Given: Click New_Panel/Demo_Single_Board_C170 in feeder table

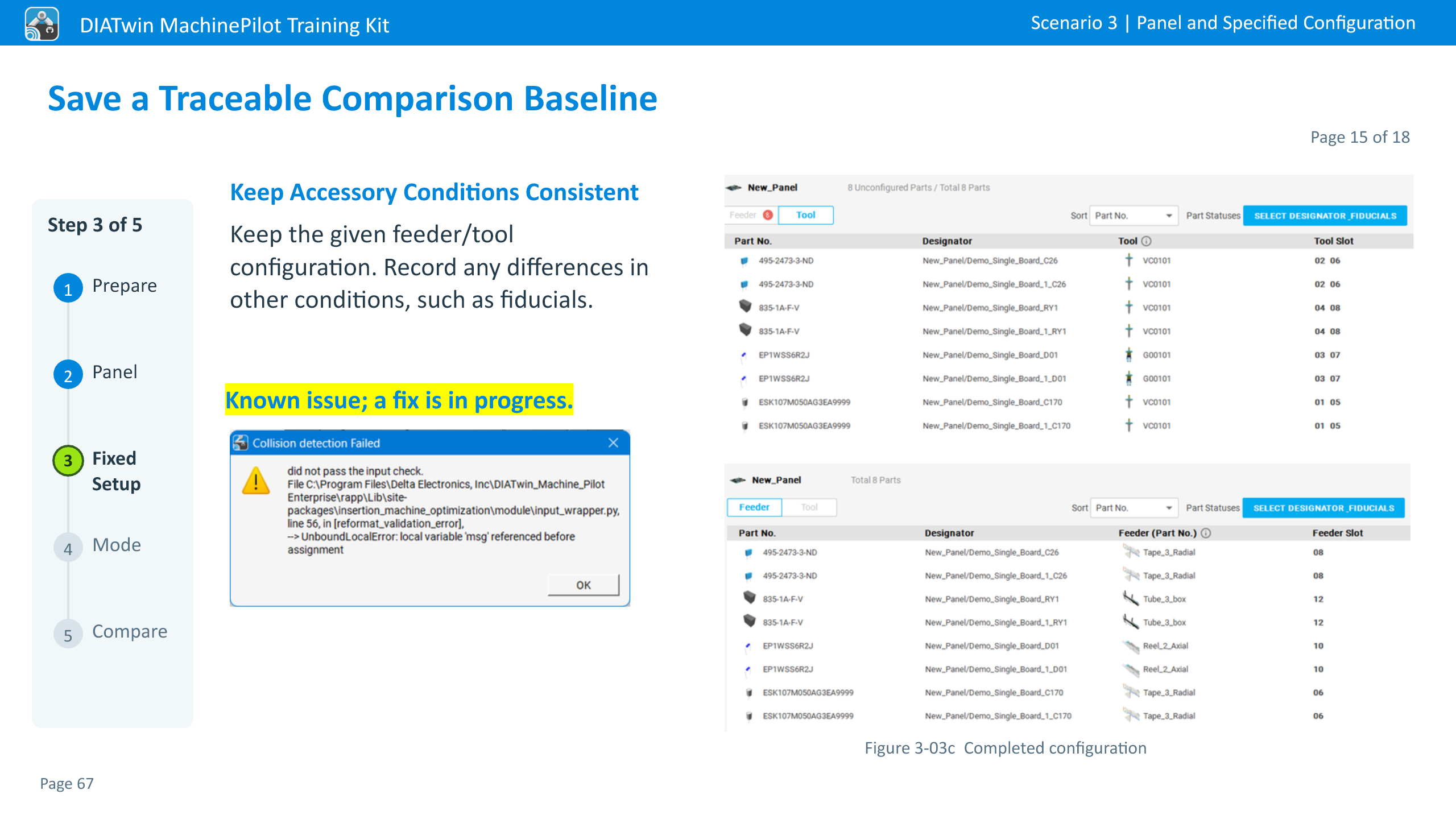Looking at the screenshot, I should click(994, 693).
